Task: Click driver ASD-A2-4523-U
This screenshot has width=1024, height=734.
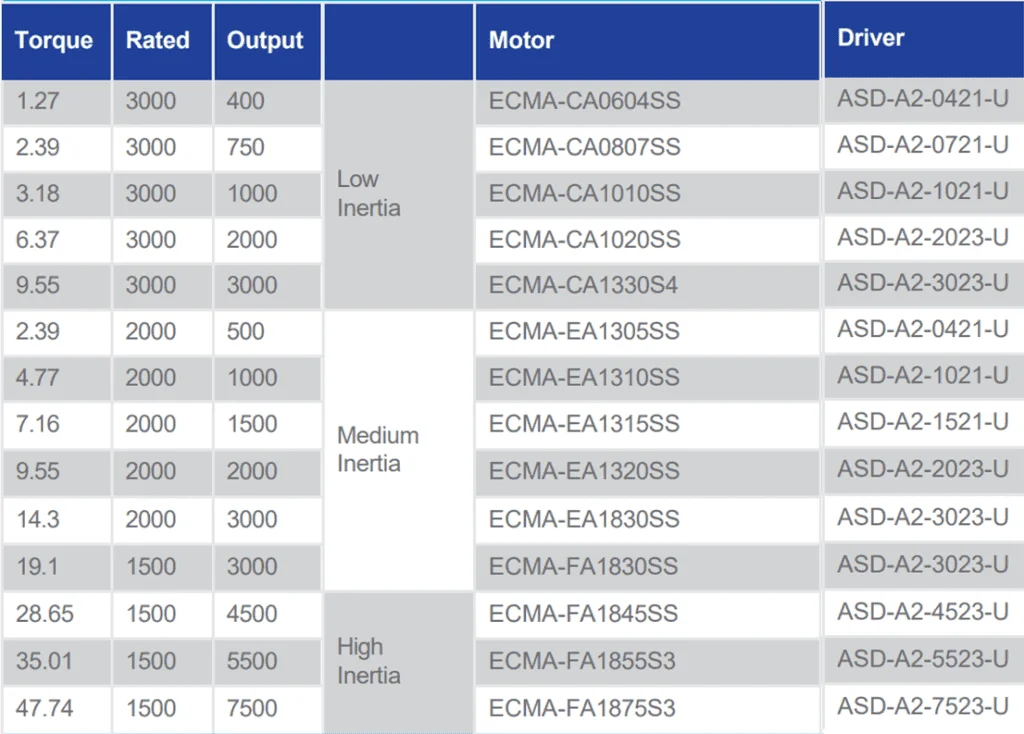Action: (923, 613)
